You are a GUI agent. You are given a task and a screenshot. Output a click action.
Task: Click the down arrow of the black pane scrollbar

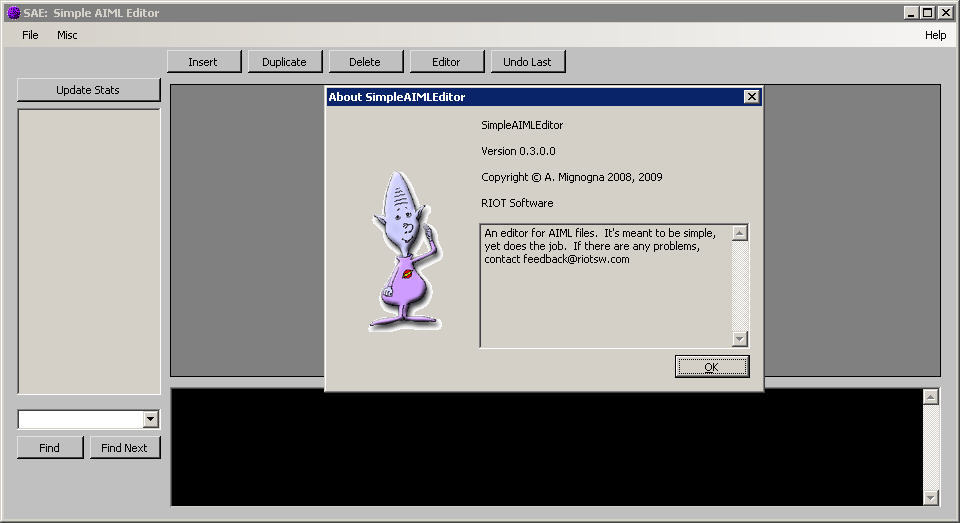click(931, 497)
